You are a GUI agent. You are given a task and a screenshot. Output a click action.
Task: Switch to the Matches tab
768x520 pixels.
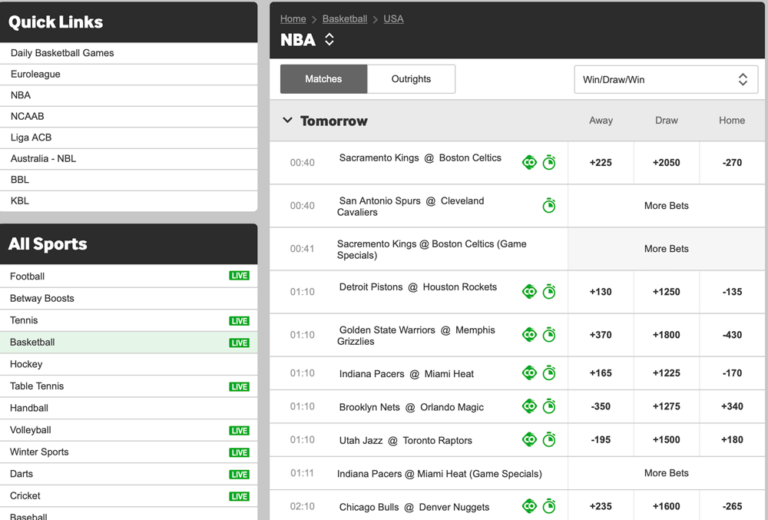pos(323,79)
